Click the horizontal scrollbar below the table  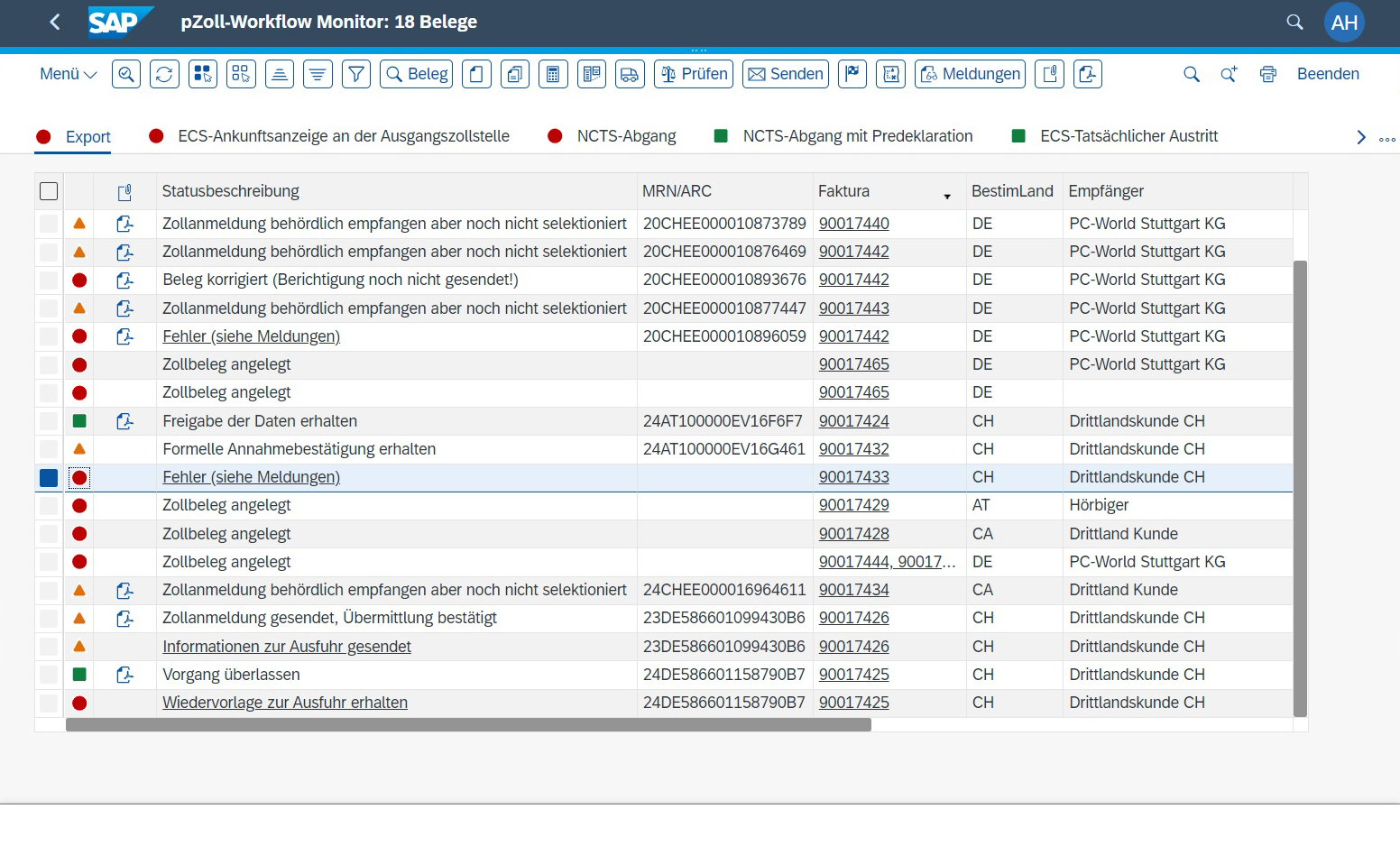click(x=468, y=725)
